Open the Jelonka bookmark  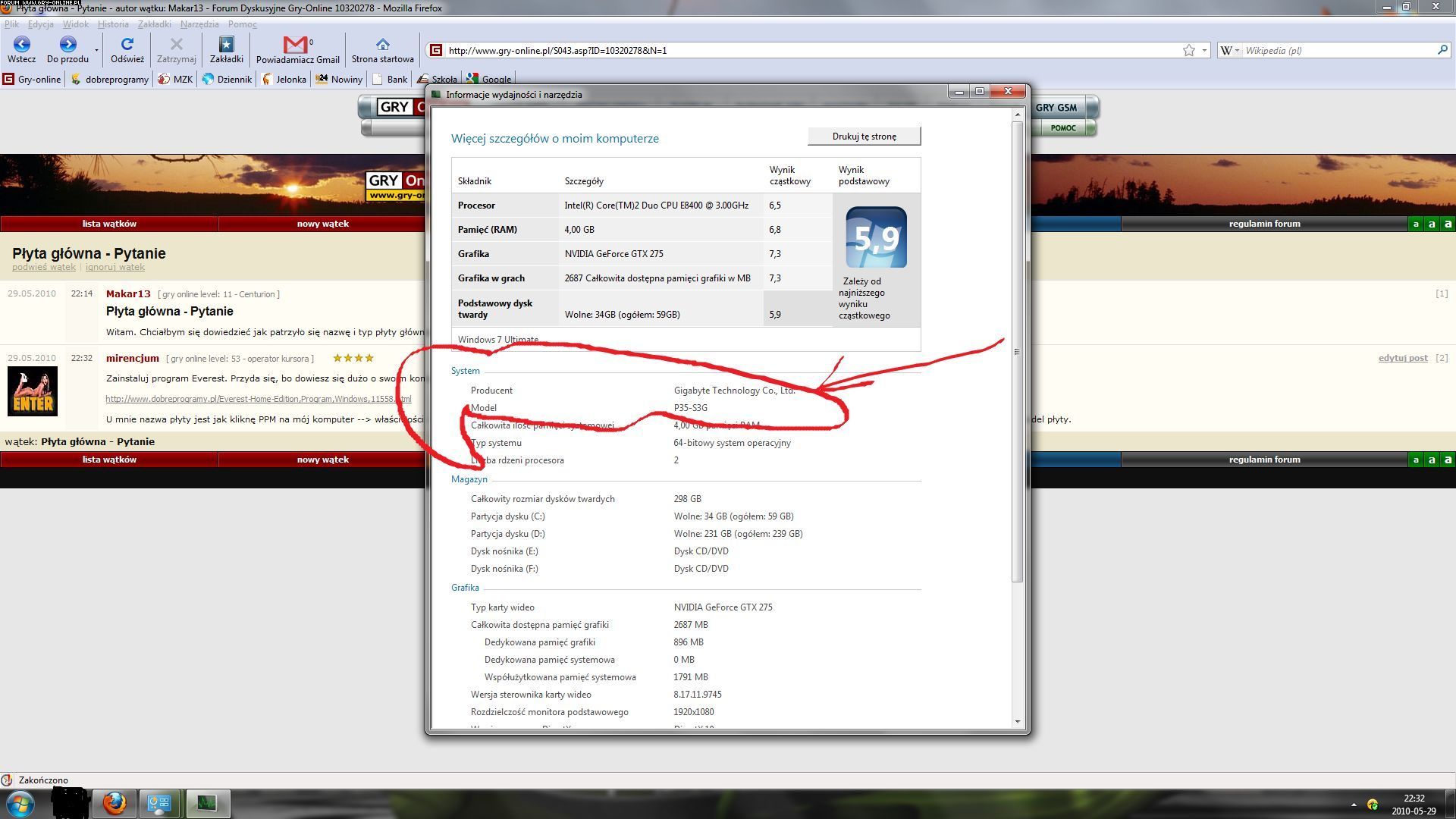[x=284, y=79]
